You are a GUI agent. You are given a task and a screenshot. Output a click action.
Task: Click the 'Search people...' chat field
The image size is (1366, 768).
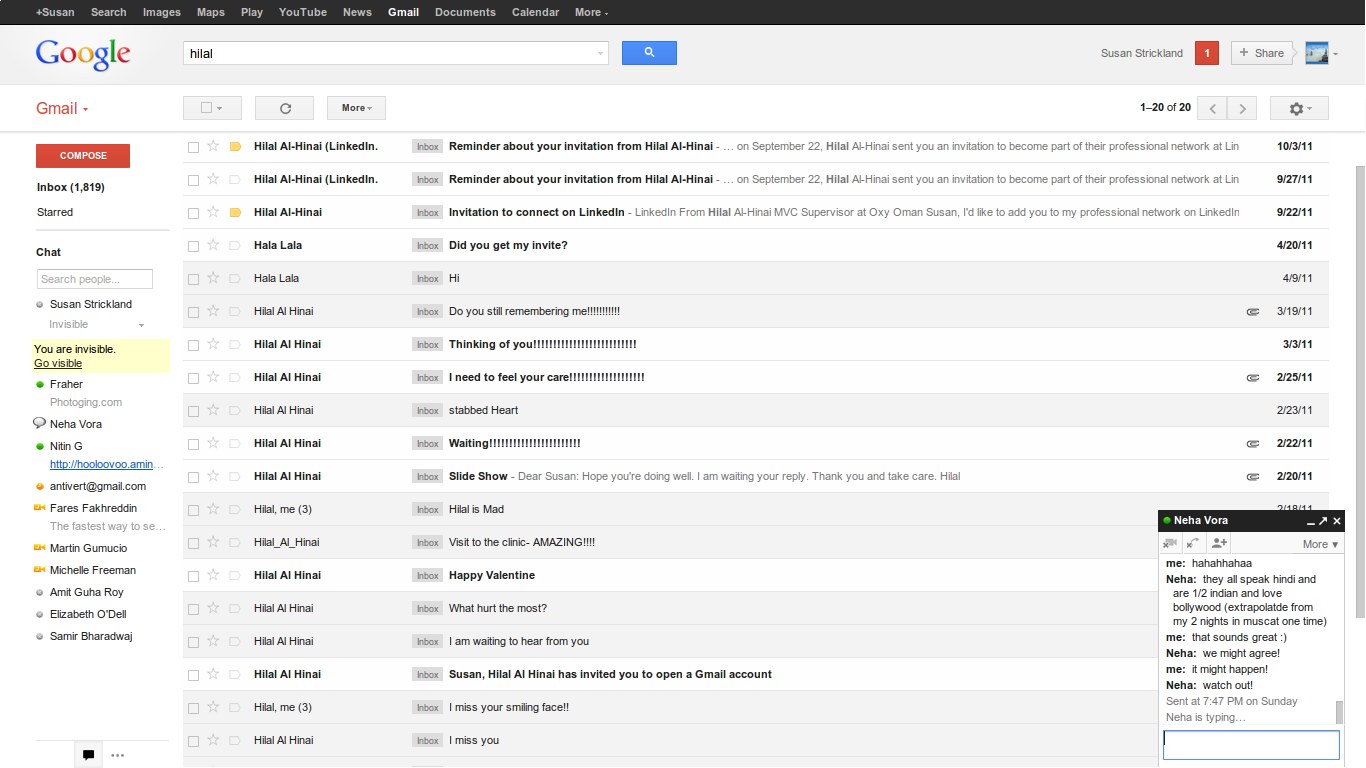[x=95, y=279]
